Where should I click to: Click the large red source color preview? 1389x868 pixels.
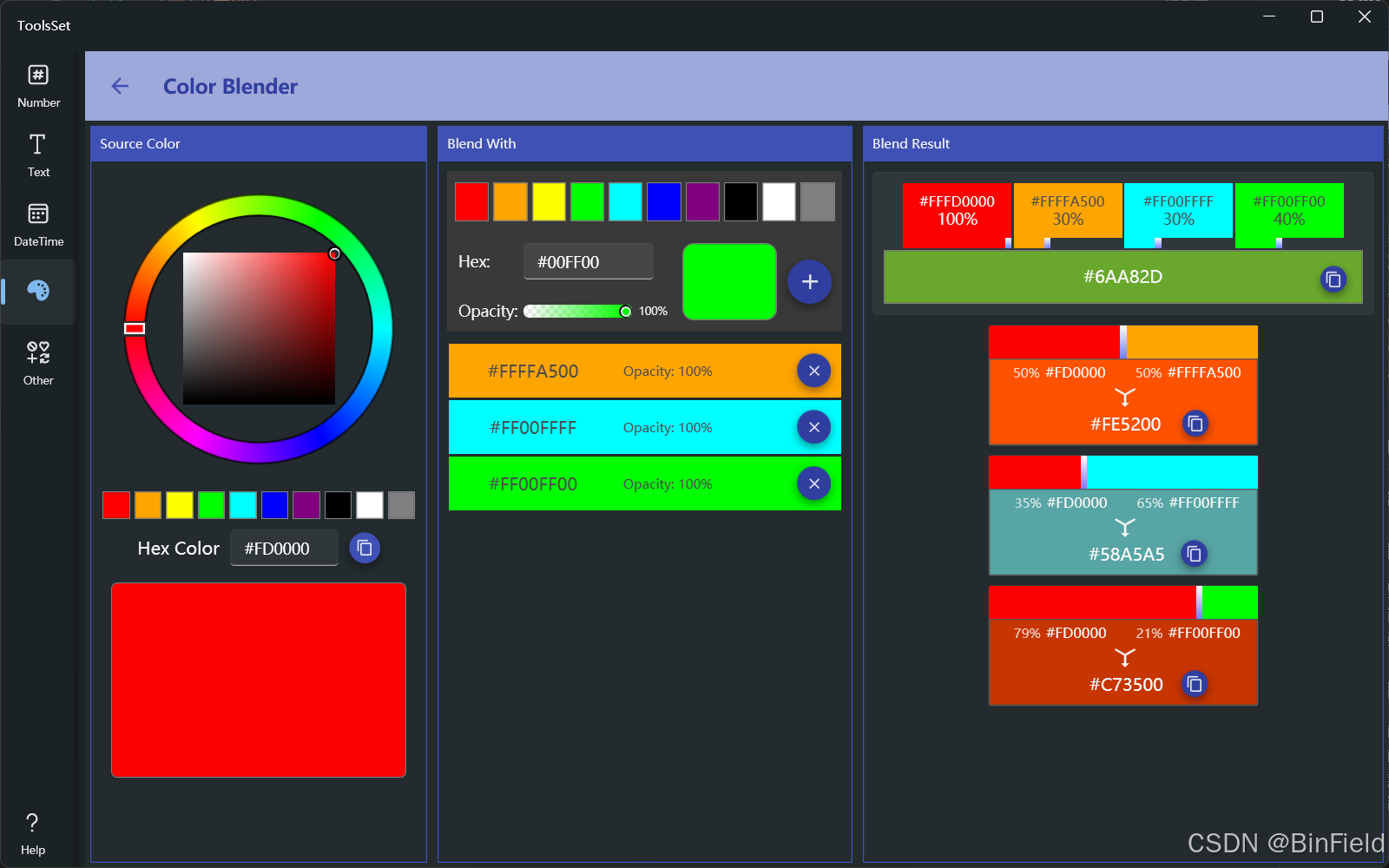(259, 680)
